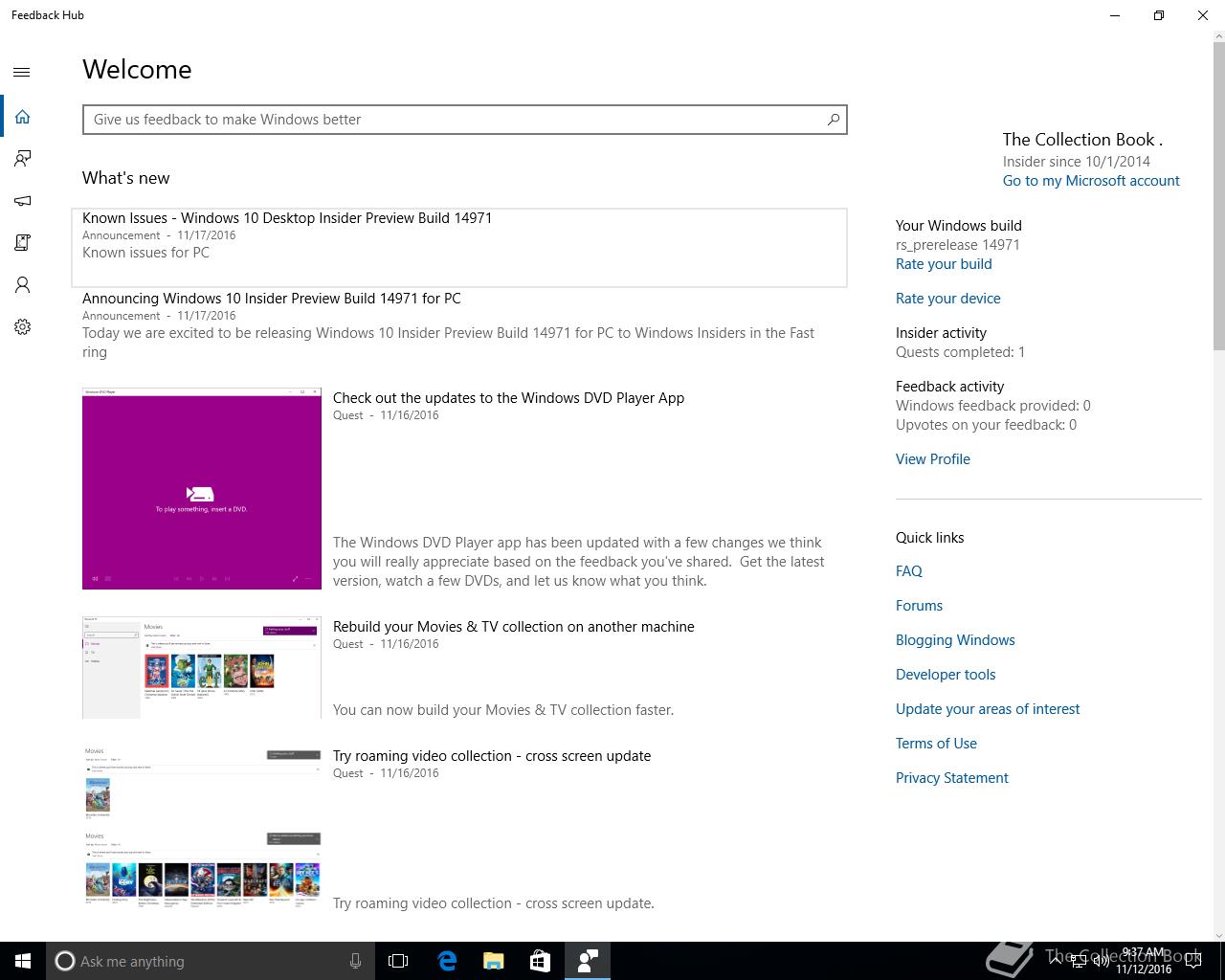The width and height of the screenshot is (1225, 980).
Task: Click the scrollbar down arrow
Action: coord(1218,935)
